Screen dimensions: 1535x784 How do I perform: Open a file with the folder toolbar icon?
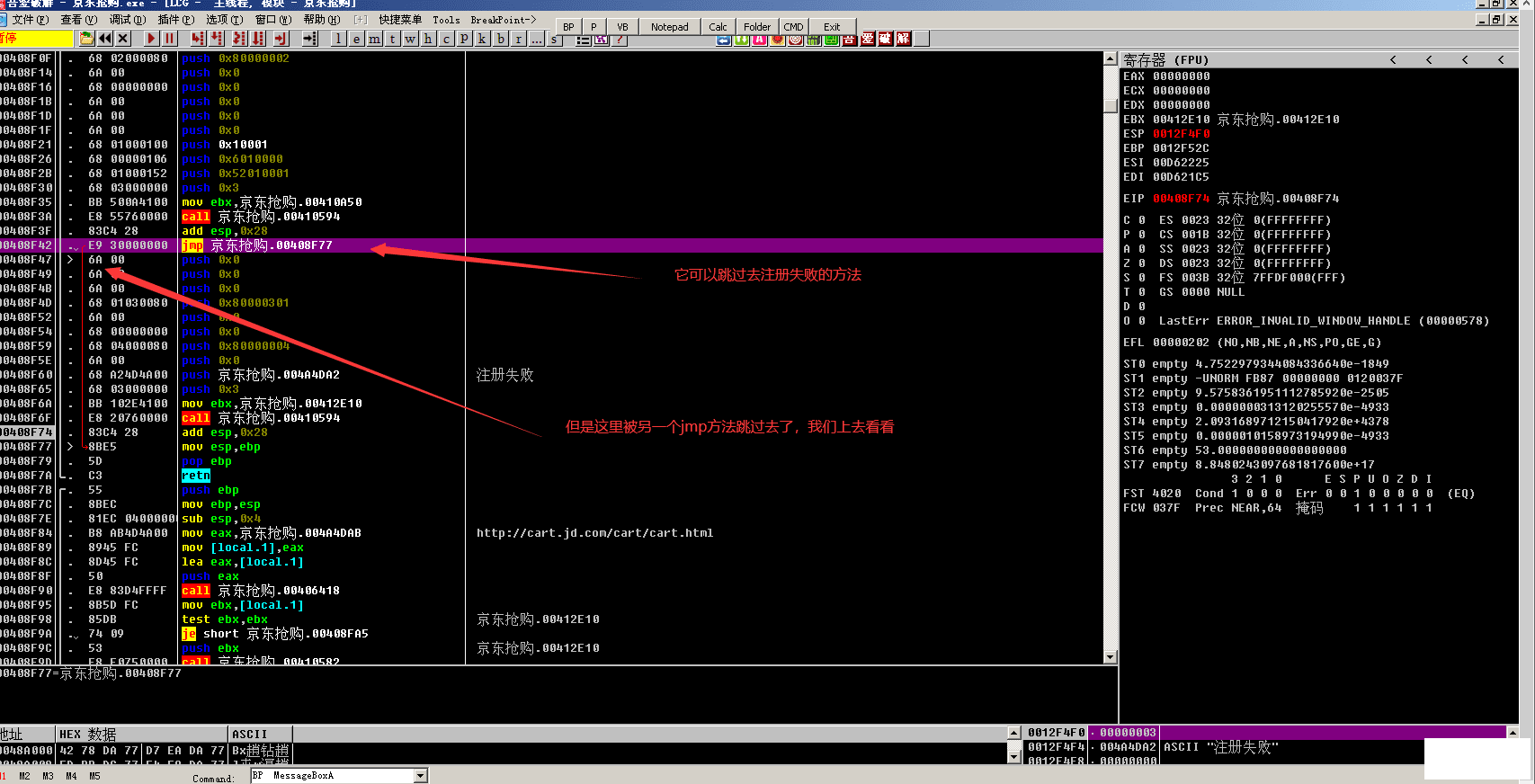point(86,38)
